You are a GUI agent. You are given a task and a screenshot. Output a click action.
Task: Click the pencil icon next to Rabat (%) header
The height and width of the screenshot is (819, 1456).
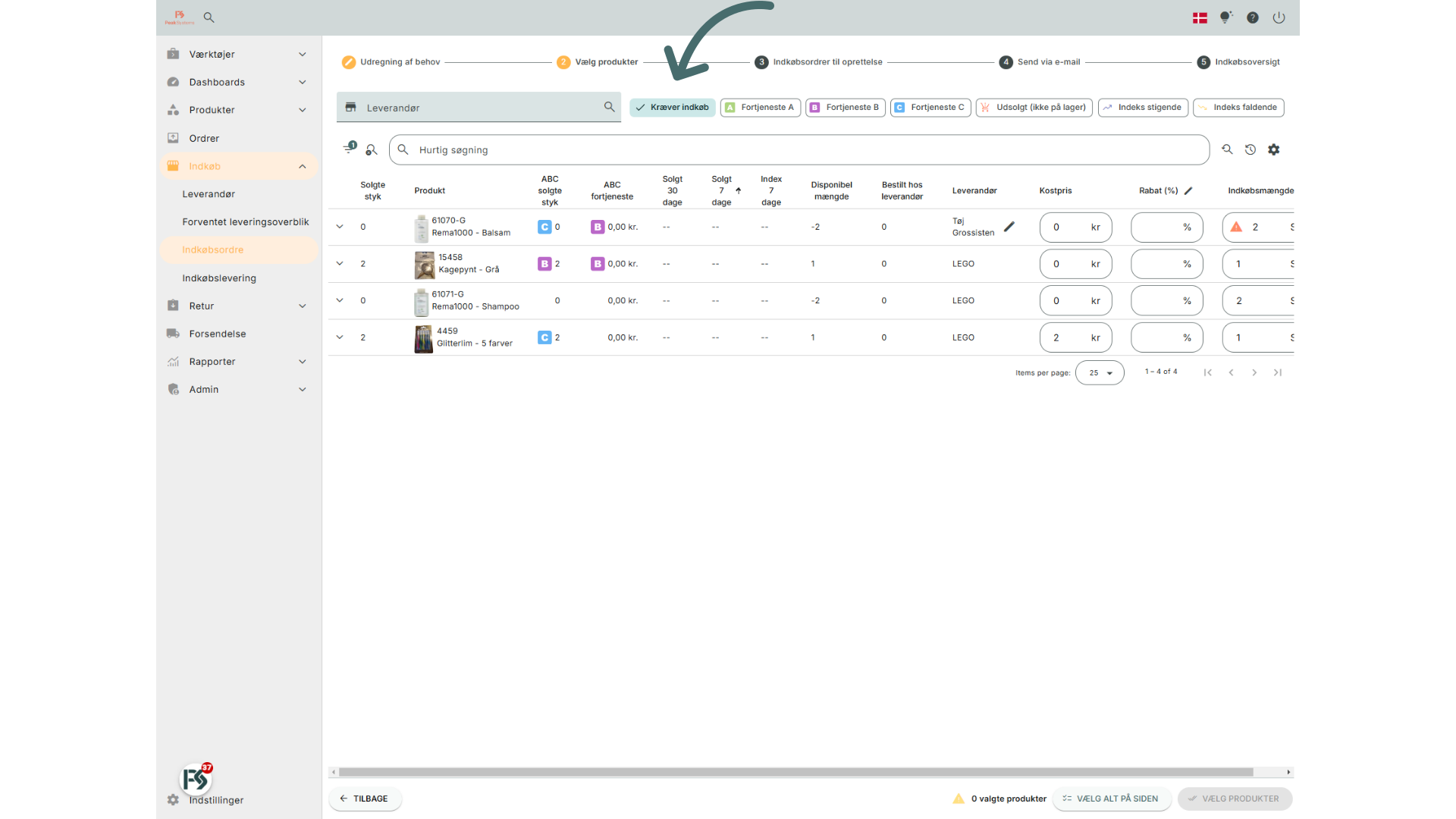[1188, 190]
